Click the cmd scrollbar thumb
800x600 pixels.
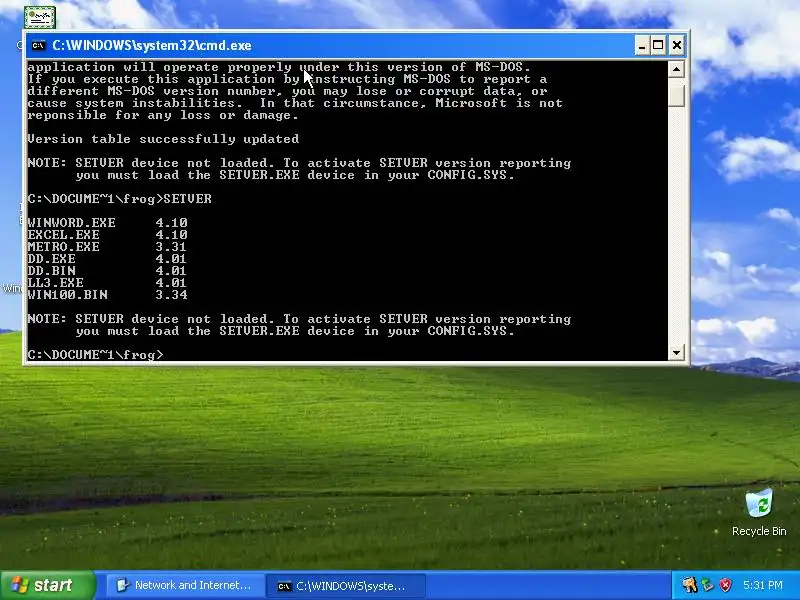click(x=676, y=95)
